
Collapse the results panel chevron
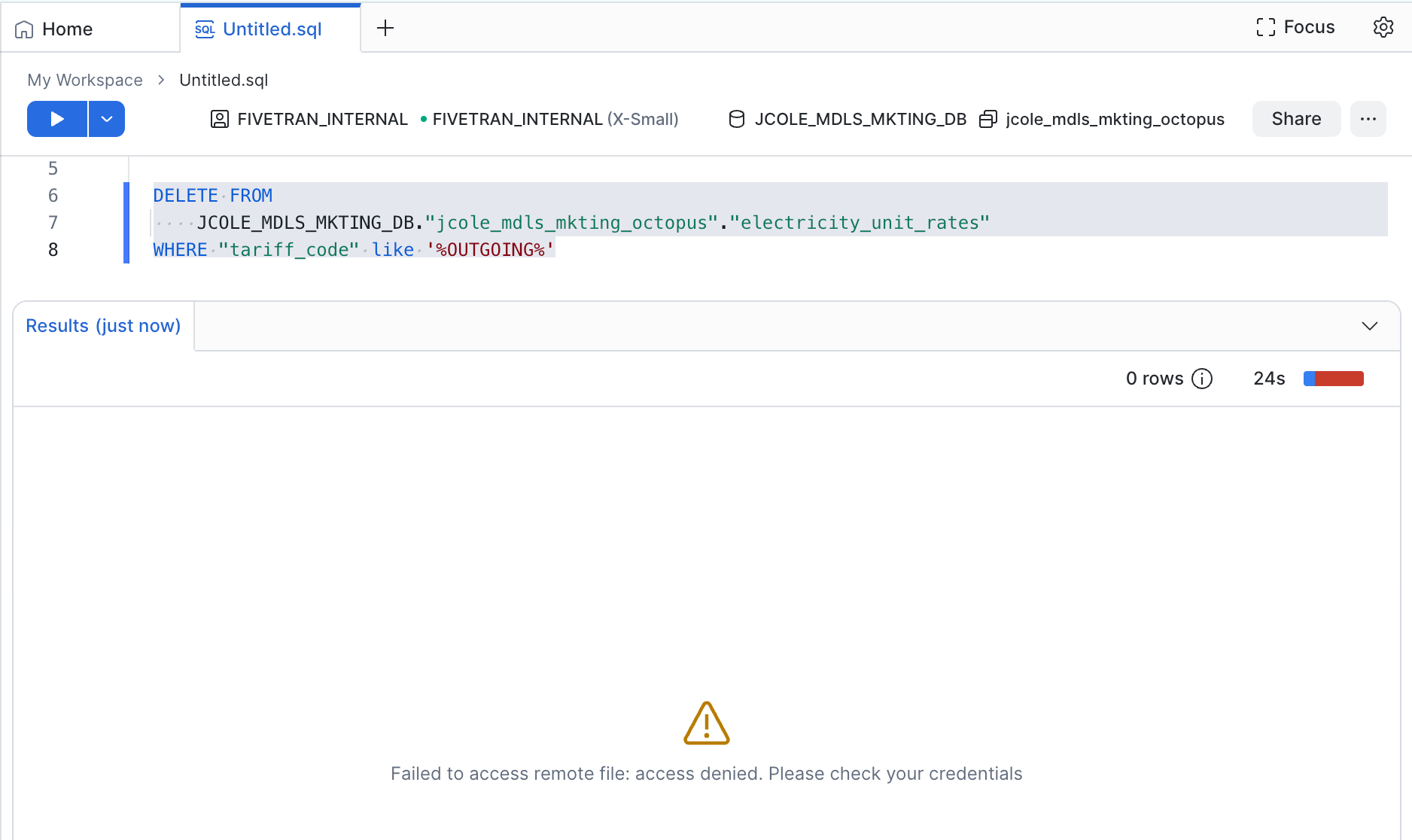pyautogui.click(x=1370, y=326)
